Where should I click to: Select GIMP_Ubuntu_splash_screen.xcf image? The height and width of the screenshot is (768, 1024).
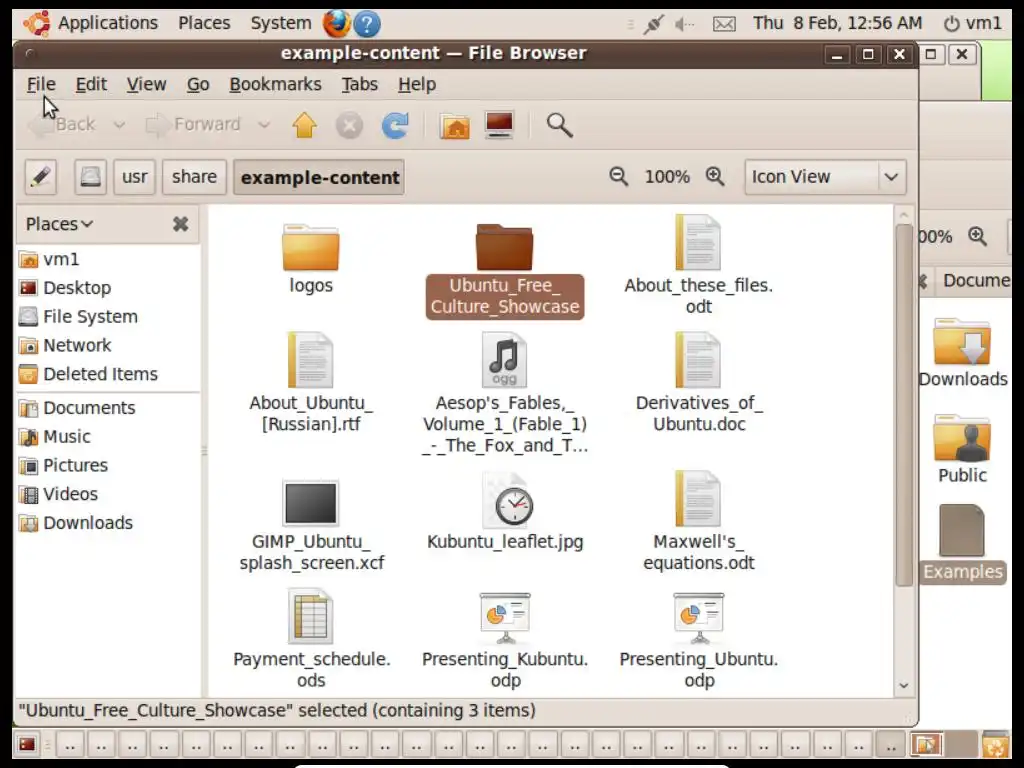click(x=312, y=526)
